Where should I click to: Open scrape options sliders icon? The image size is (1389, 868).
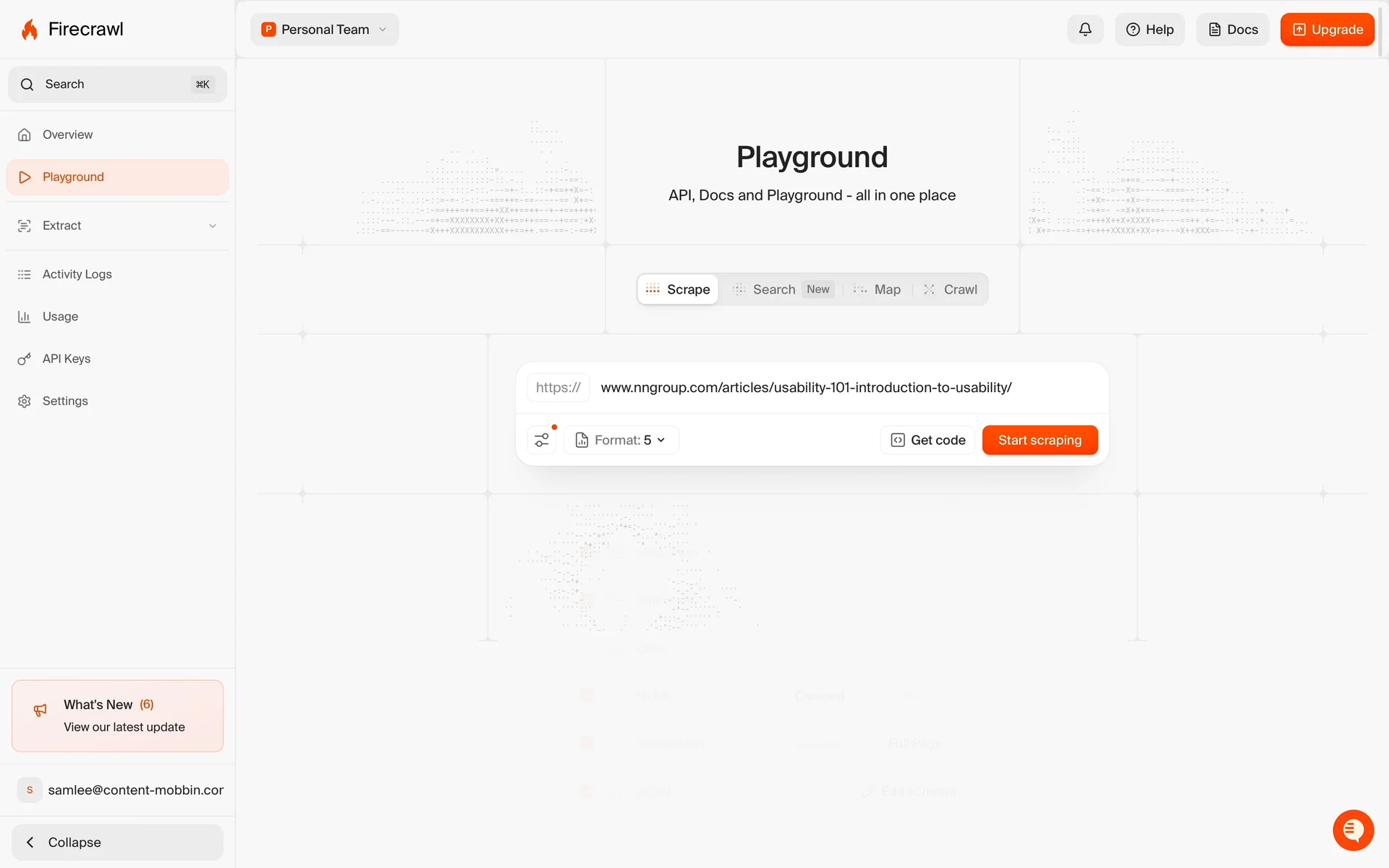pos(542,440)
